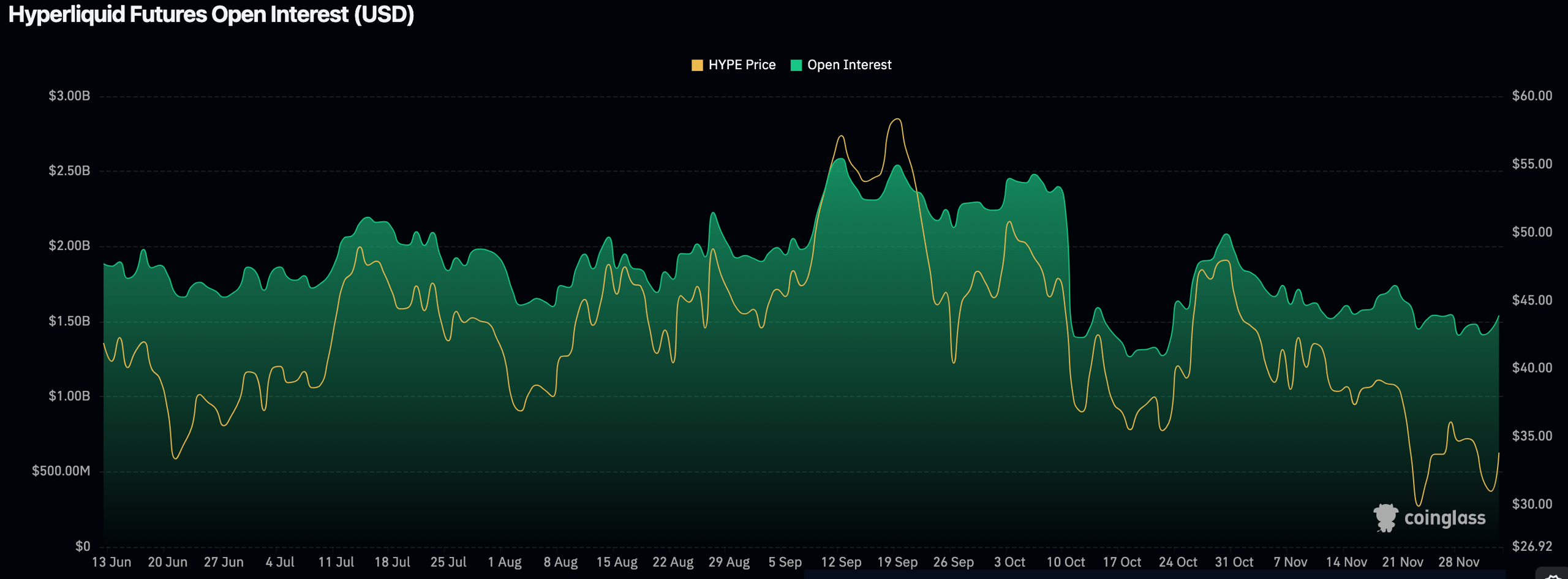This screenshot has height=579, width=1568.
Task: Click the $0 label at axis bottom
Action: click(81, 547)
